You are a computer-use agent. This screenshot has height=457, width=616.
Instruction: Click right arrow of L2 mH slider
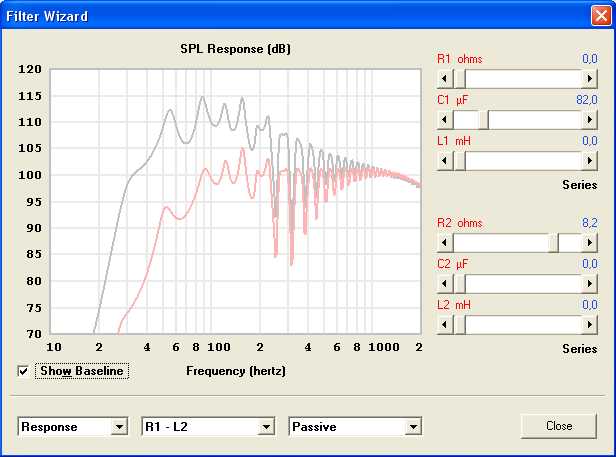point(590,325)
